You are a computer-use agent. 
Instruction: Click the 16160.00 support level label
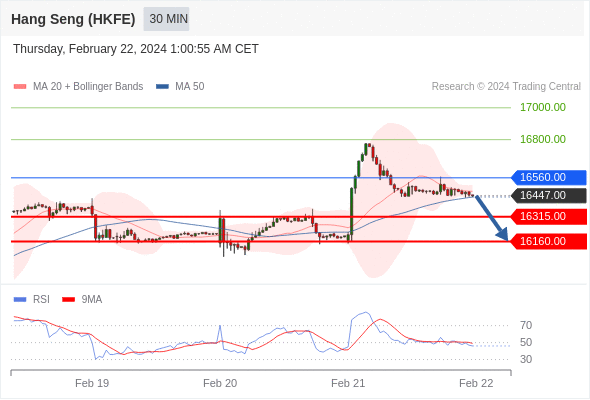548,241
